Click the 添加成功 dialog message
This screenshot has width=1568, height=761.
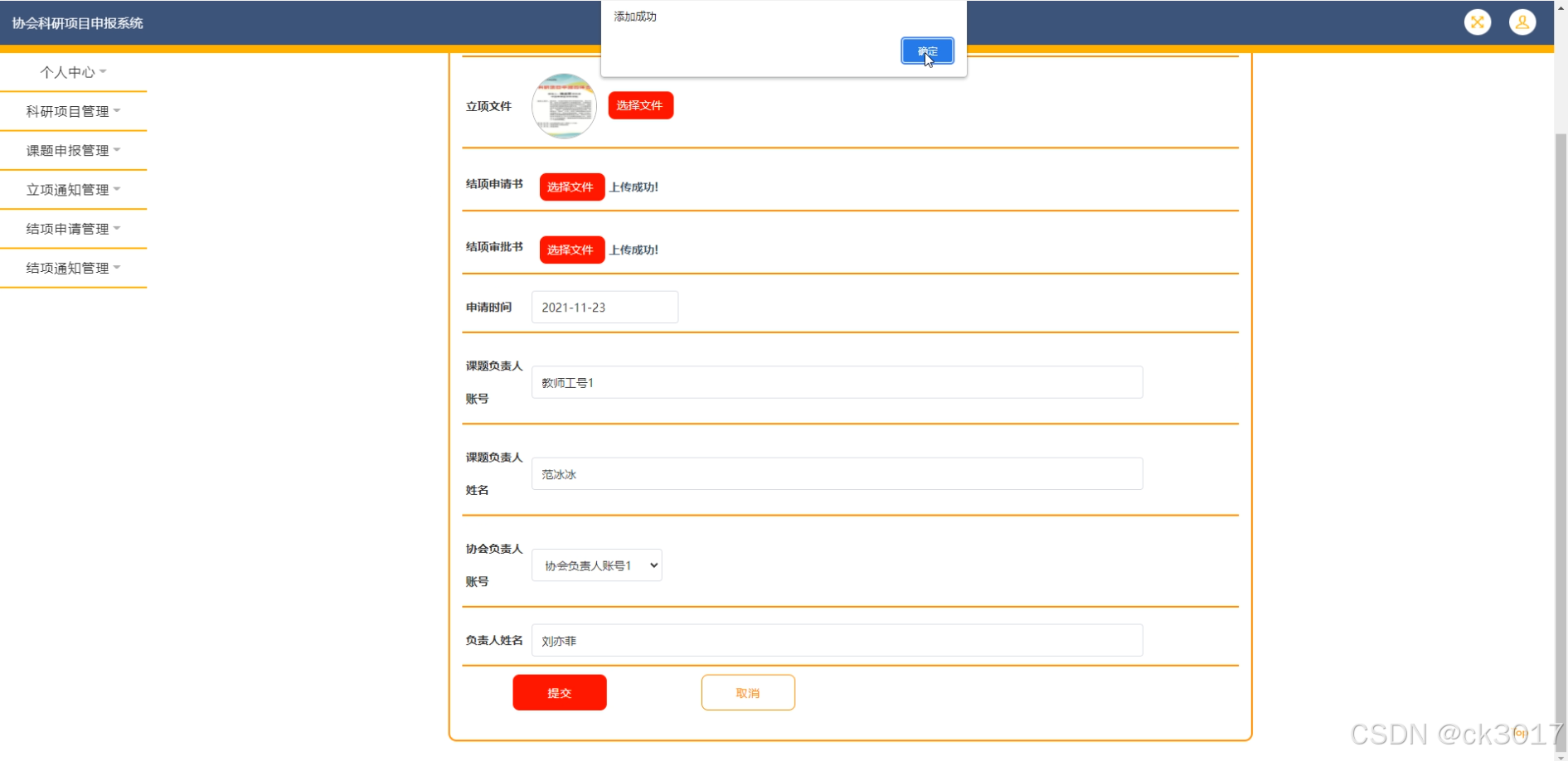tap(635, 17)
